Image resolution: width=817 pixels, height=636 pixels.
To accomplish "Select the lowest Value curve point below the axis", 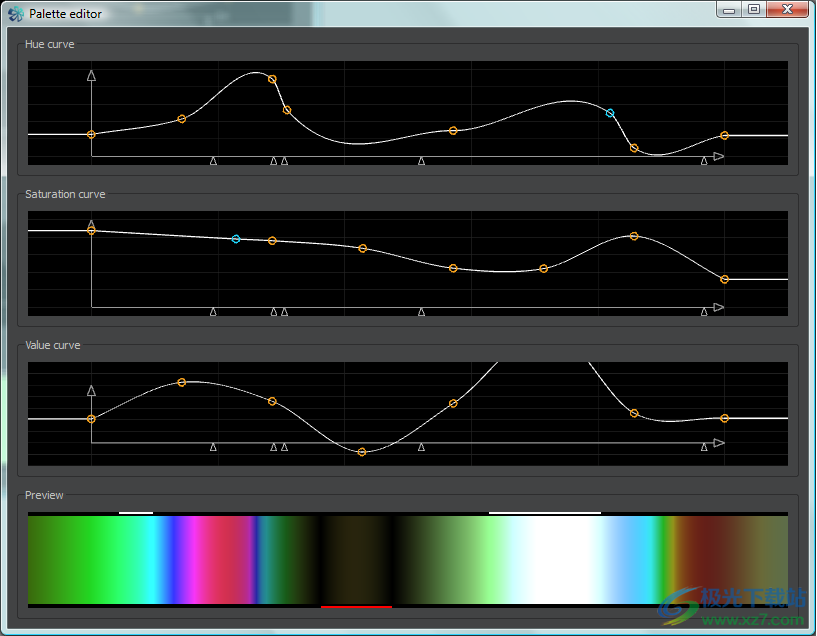I will pyautogui.click(x=362, y=452).
